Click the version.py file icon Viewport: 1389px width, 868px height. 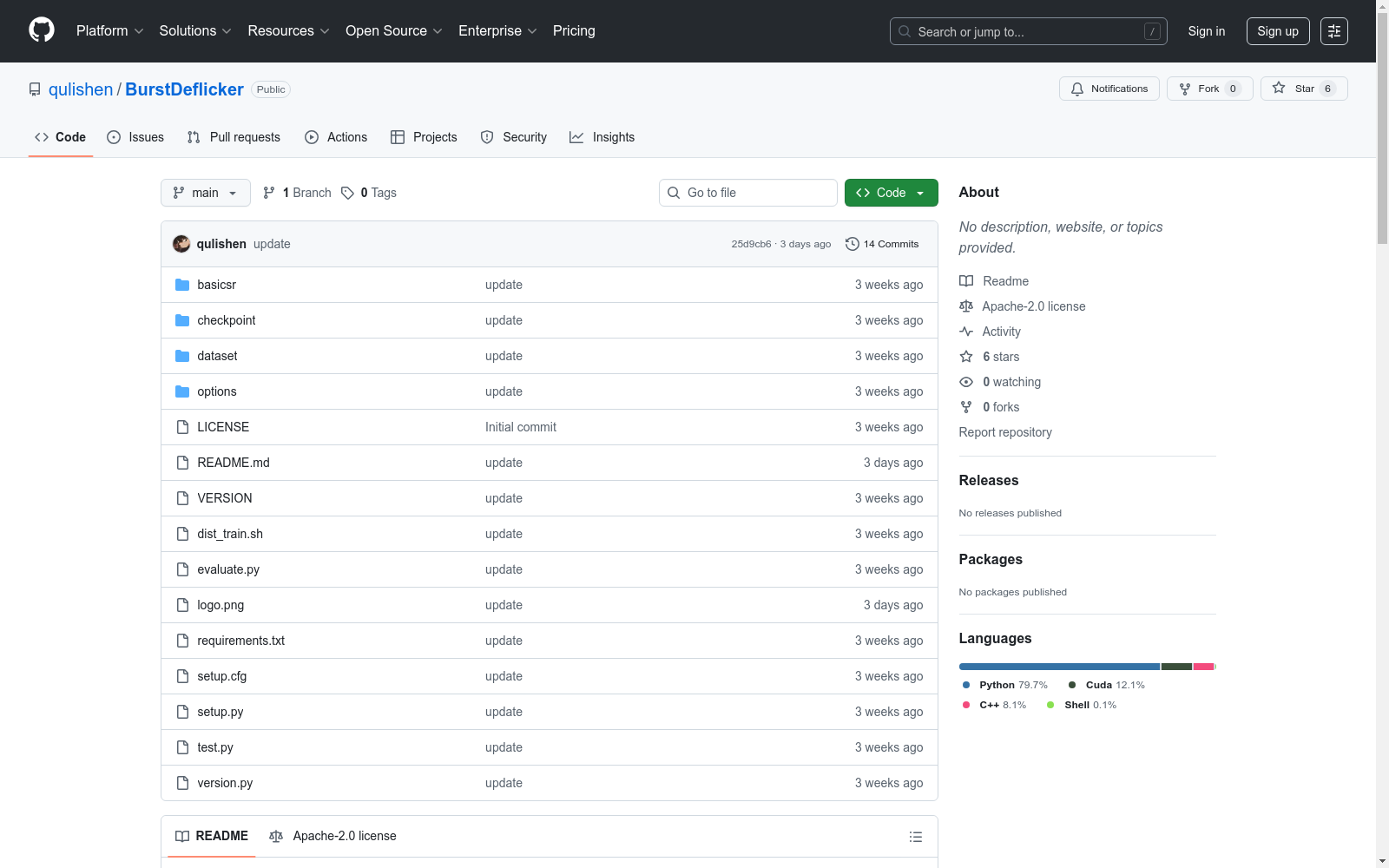click(x=182, y=783)
